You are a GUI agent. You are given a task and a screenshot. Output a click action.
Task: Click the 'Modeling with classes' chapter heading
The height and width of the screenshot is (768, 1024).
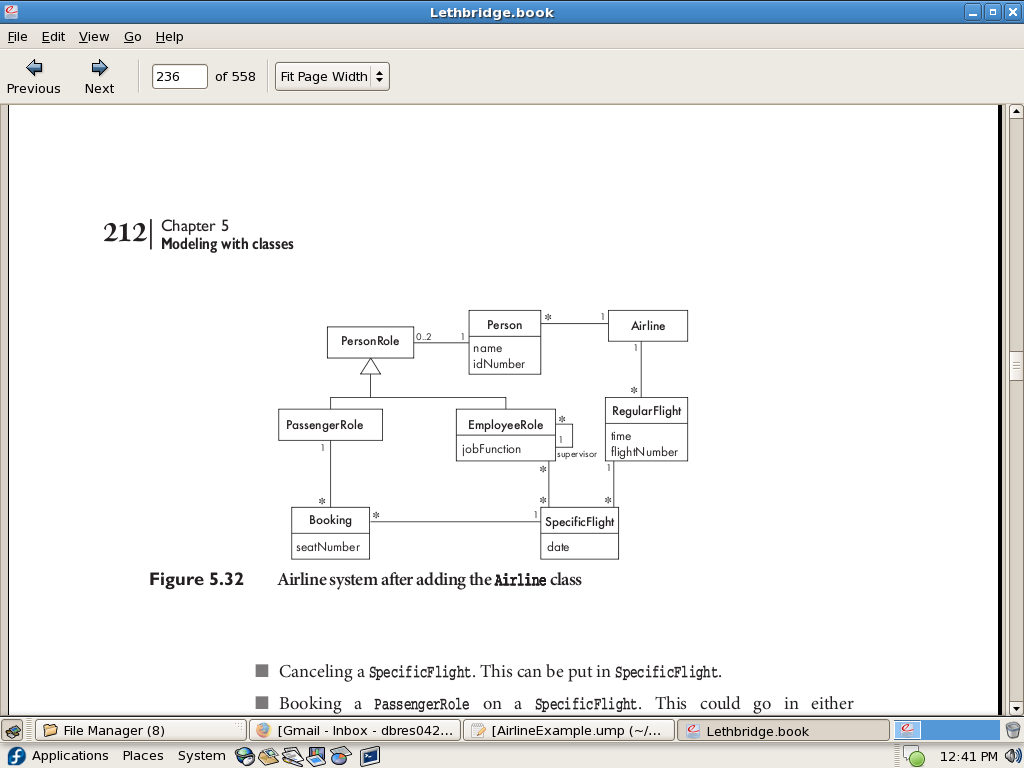coord(227,244)
